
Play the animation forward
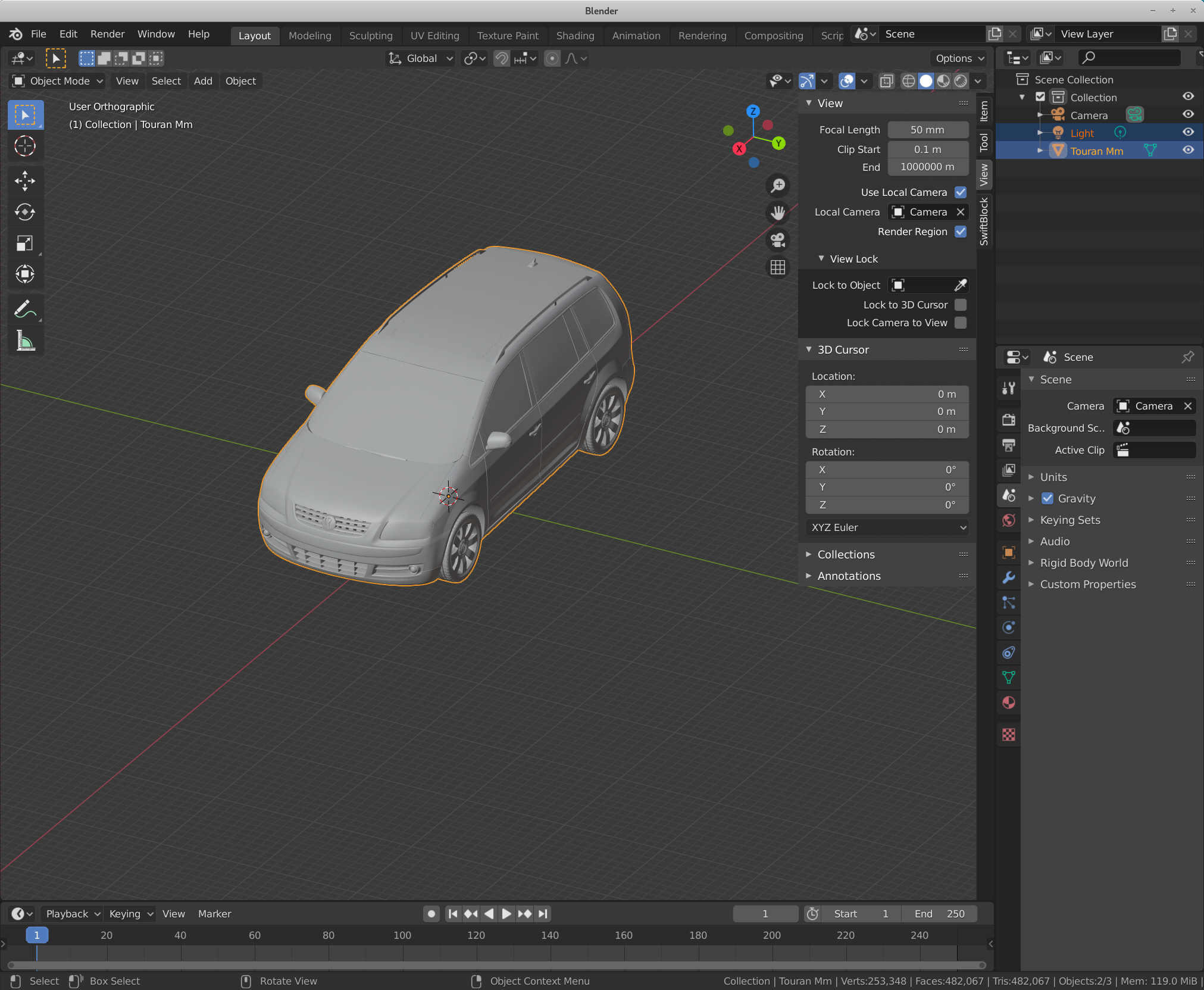coord(506,914)
